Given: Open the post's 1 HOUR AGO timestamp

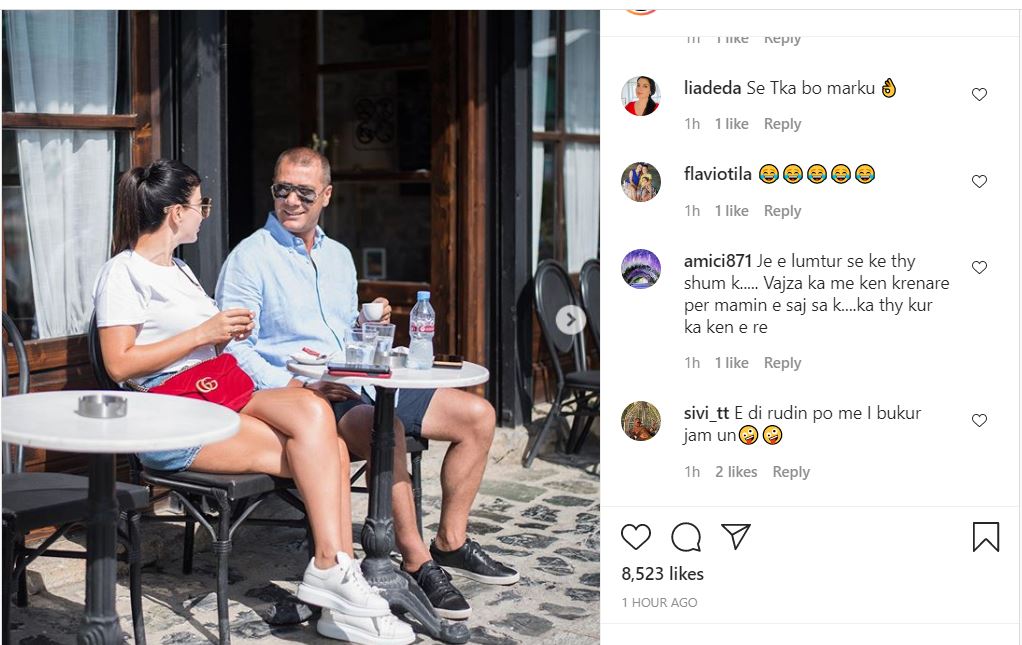Looking at the screenshot, I should (x=659, y=603).
